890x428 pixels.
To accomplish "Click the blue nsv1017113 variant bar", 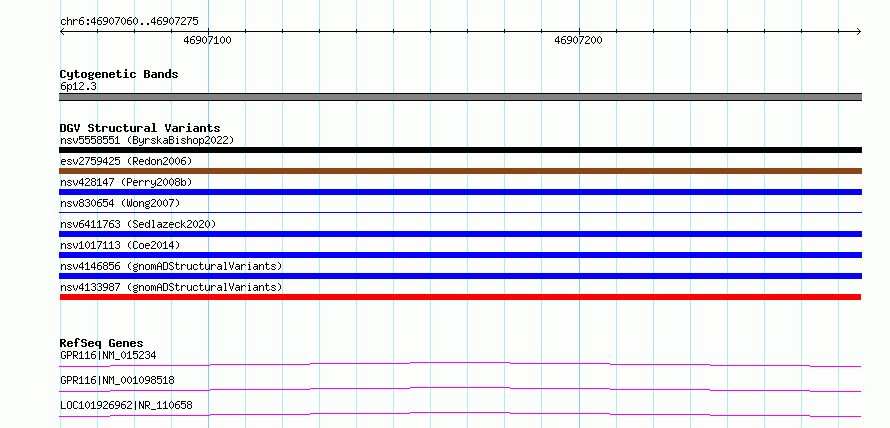I will tap(460, 255).
